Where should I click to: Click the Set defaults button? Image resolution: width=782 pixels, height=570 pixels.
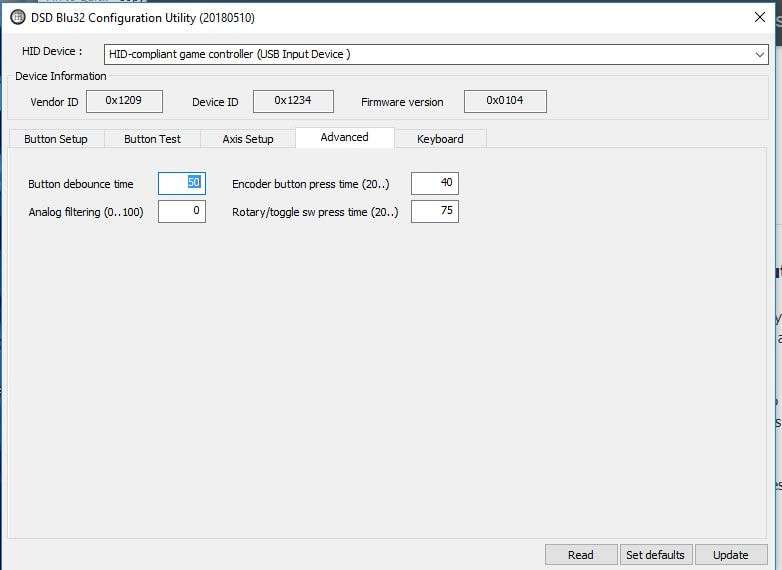tap(655, 555)
